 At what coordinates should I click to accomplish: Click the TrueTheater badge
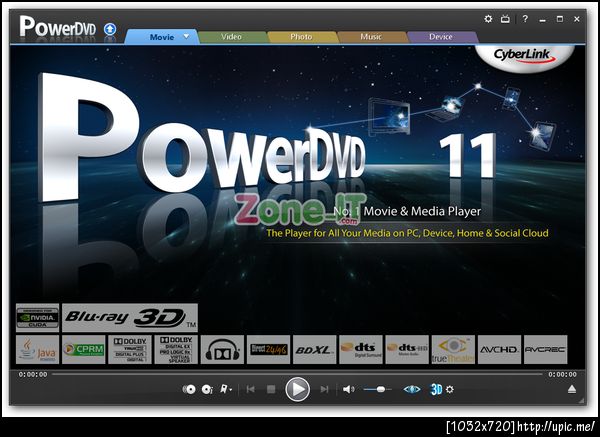click(453, 349)
